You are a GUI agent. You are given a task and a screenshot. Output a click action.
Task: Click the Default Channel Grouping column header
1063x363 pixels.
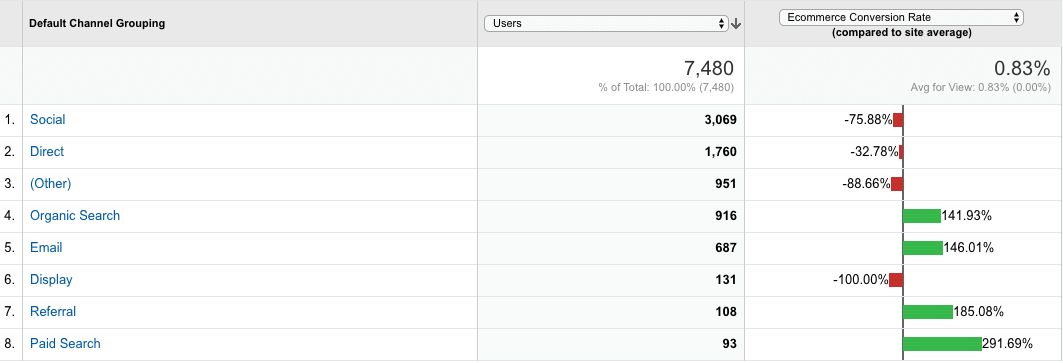pos(97,24)
